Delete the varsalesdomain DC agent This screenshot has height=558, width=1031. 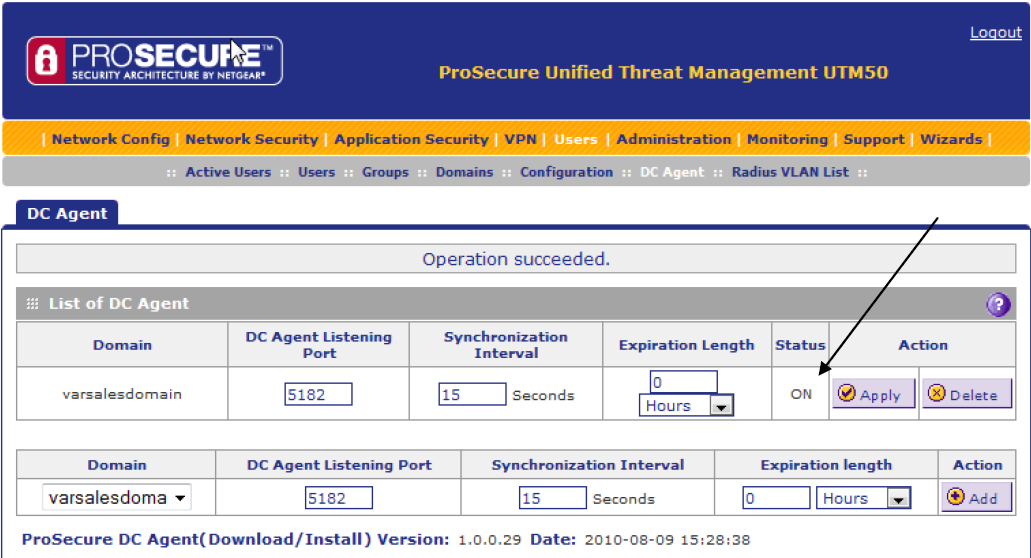coord(966,394)
